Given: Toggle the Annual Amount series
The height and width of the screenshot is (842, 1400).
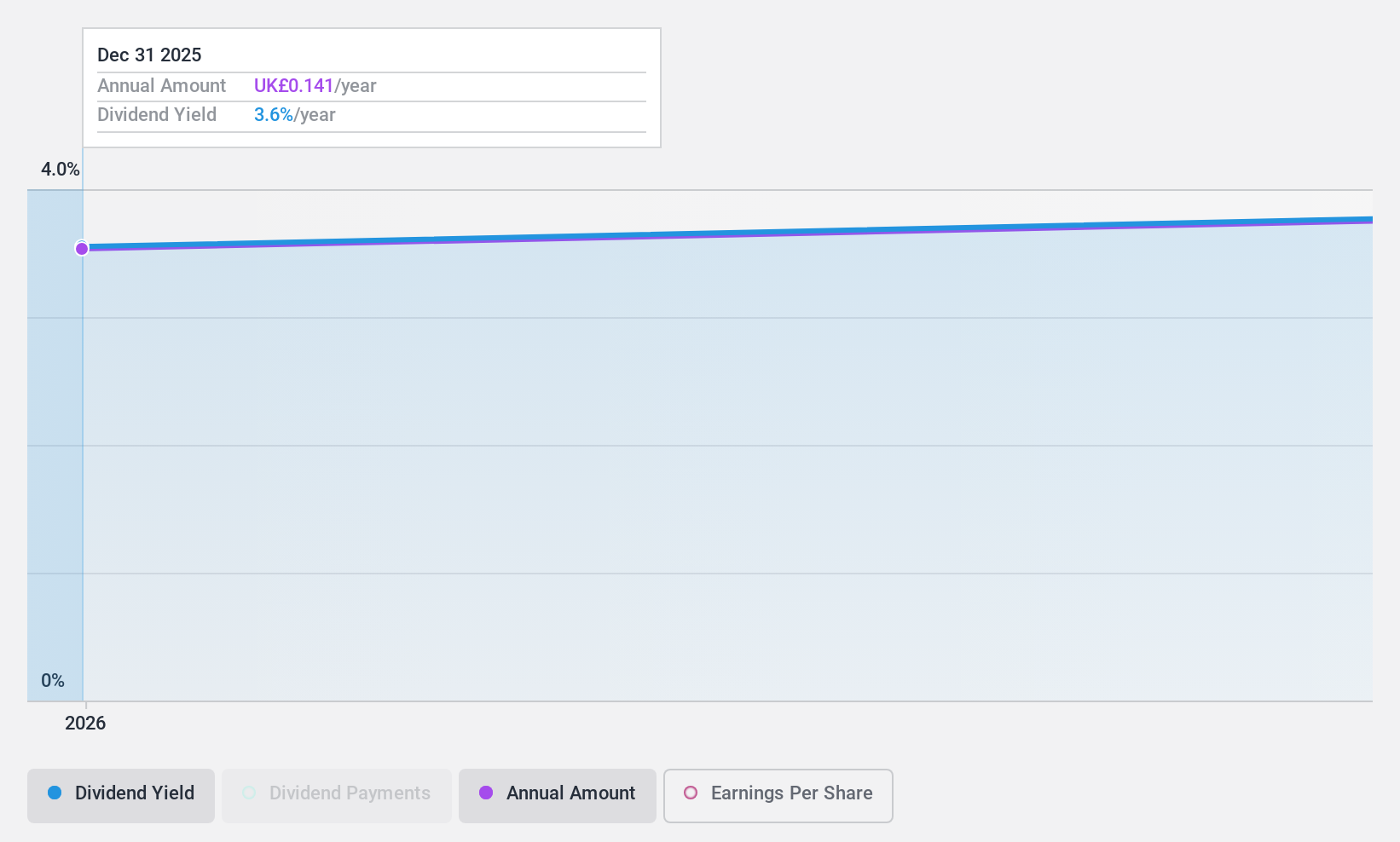Looking at the screenshot, I should tap(558, 796).
